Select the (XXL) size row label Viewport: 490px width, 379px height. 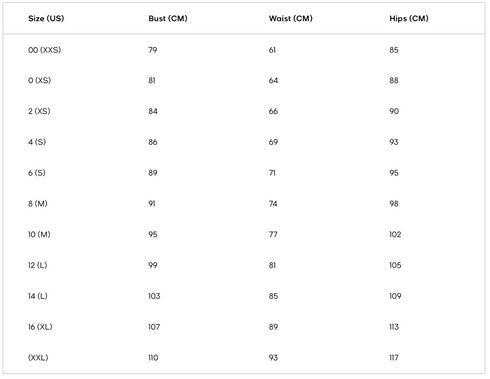pos(38,358)
